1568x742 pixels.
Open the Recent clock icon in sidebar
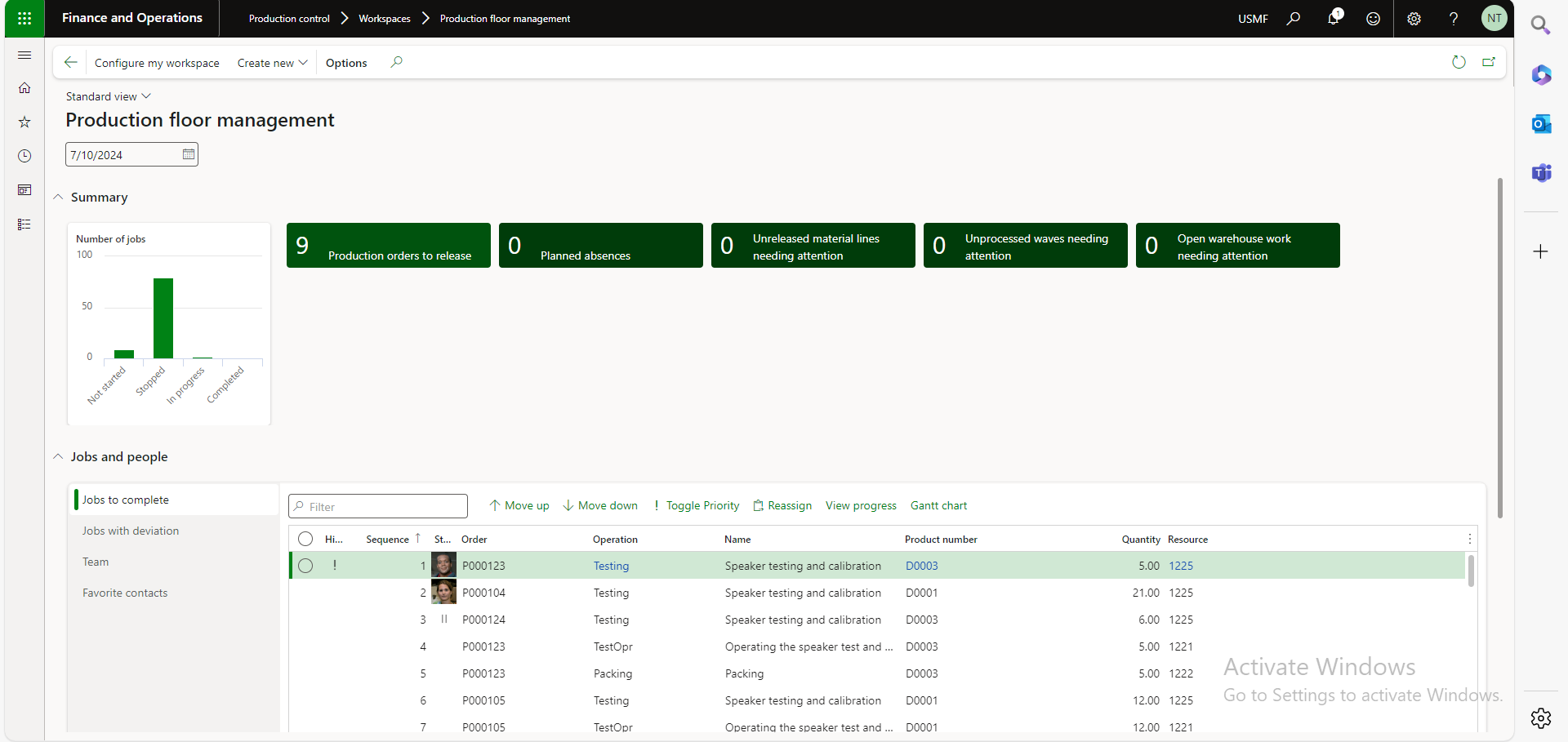click(24, 156)
